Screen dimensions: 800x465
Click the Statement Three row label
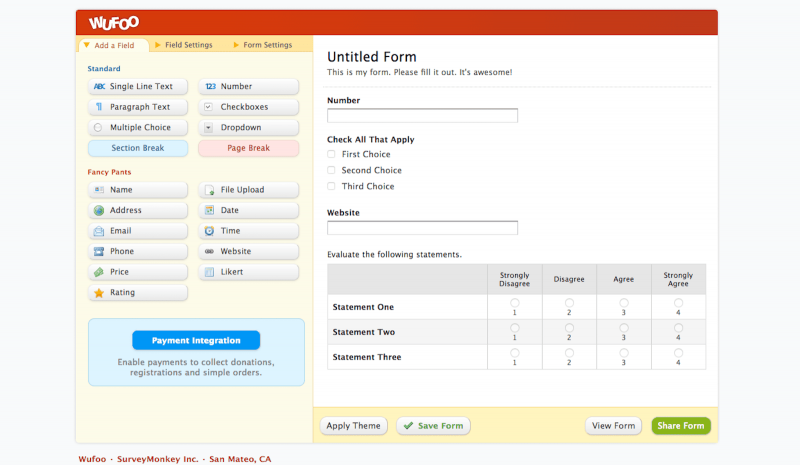tap(367, 357)
